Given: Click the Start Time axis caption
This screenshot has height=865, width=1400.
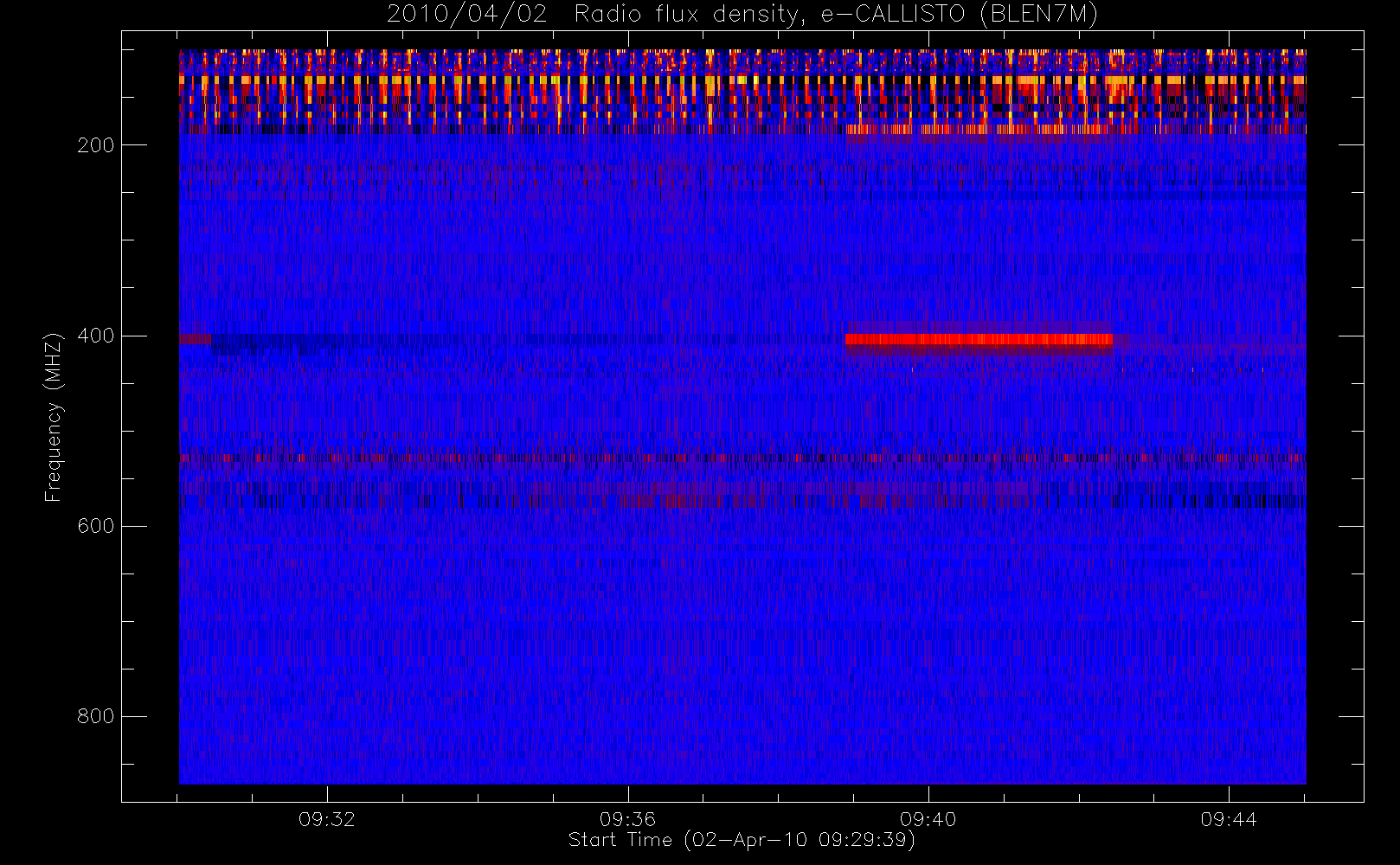Looking at the screenshot, I should [742, 840].
